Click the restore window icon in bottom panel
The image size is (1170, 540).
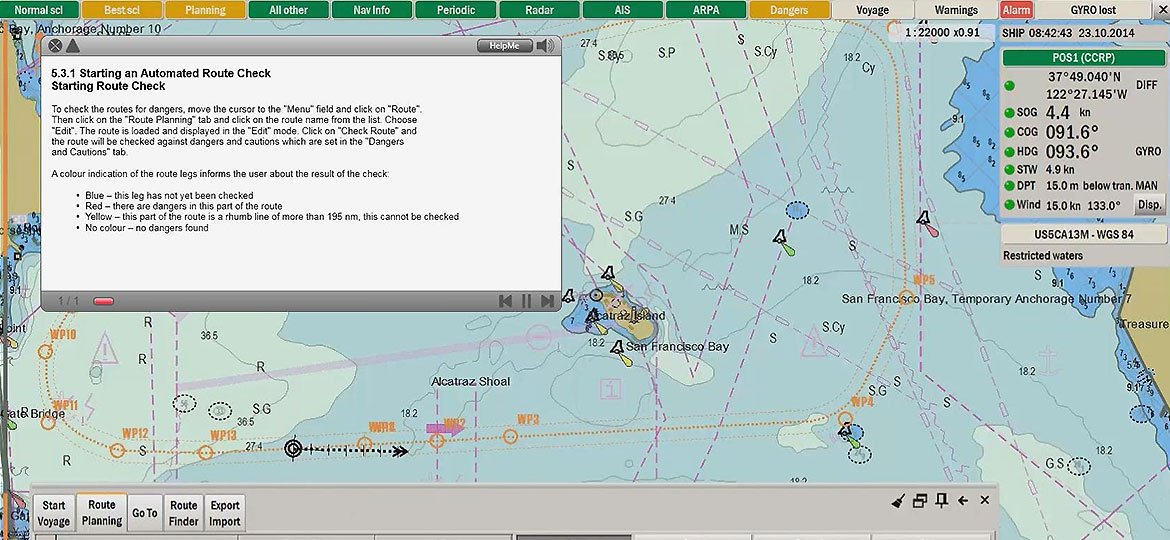[920, 501]
